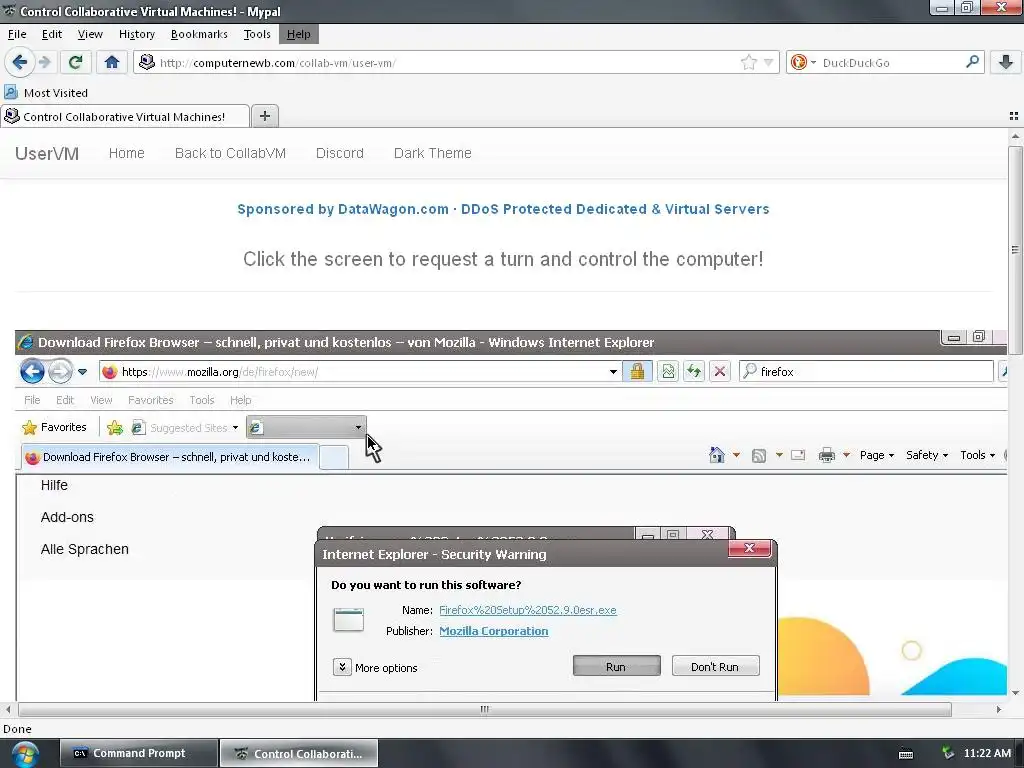
Task: Open the Edit menu in Mypal
Action: pos(52,34)
